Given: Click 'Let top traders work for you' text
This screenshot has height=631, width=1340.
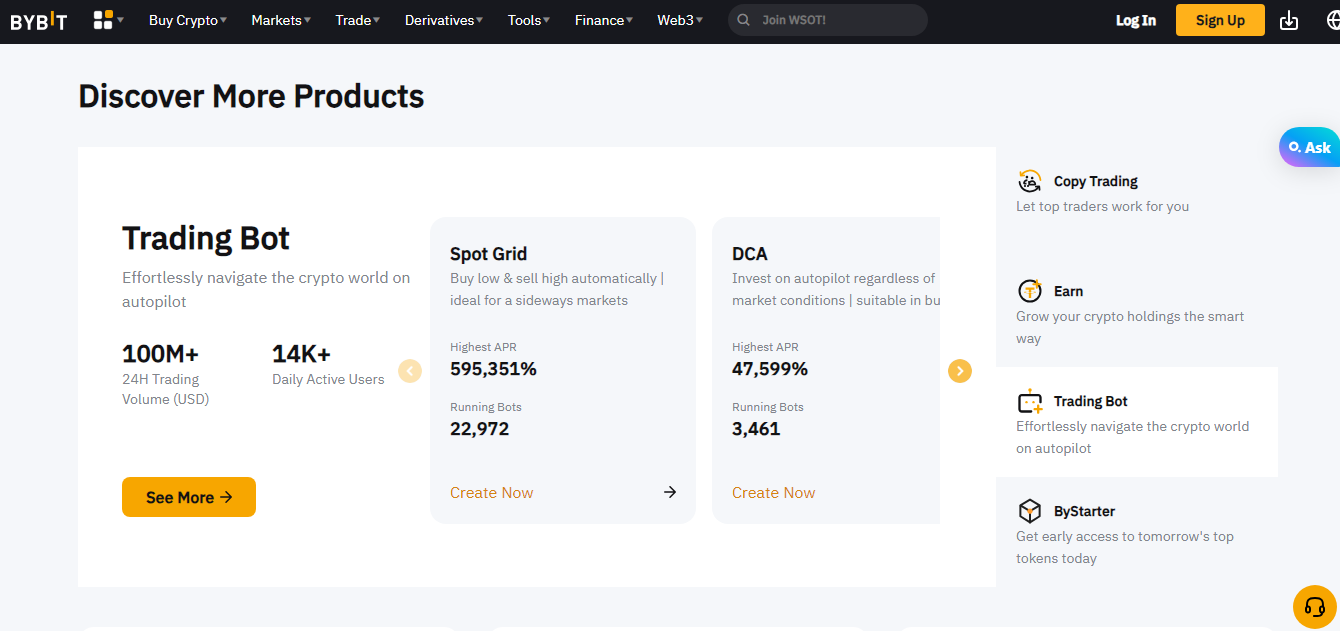Looking at the screenshot, I should (1102, 206).
